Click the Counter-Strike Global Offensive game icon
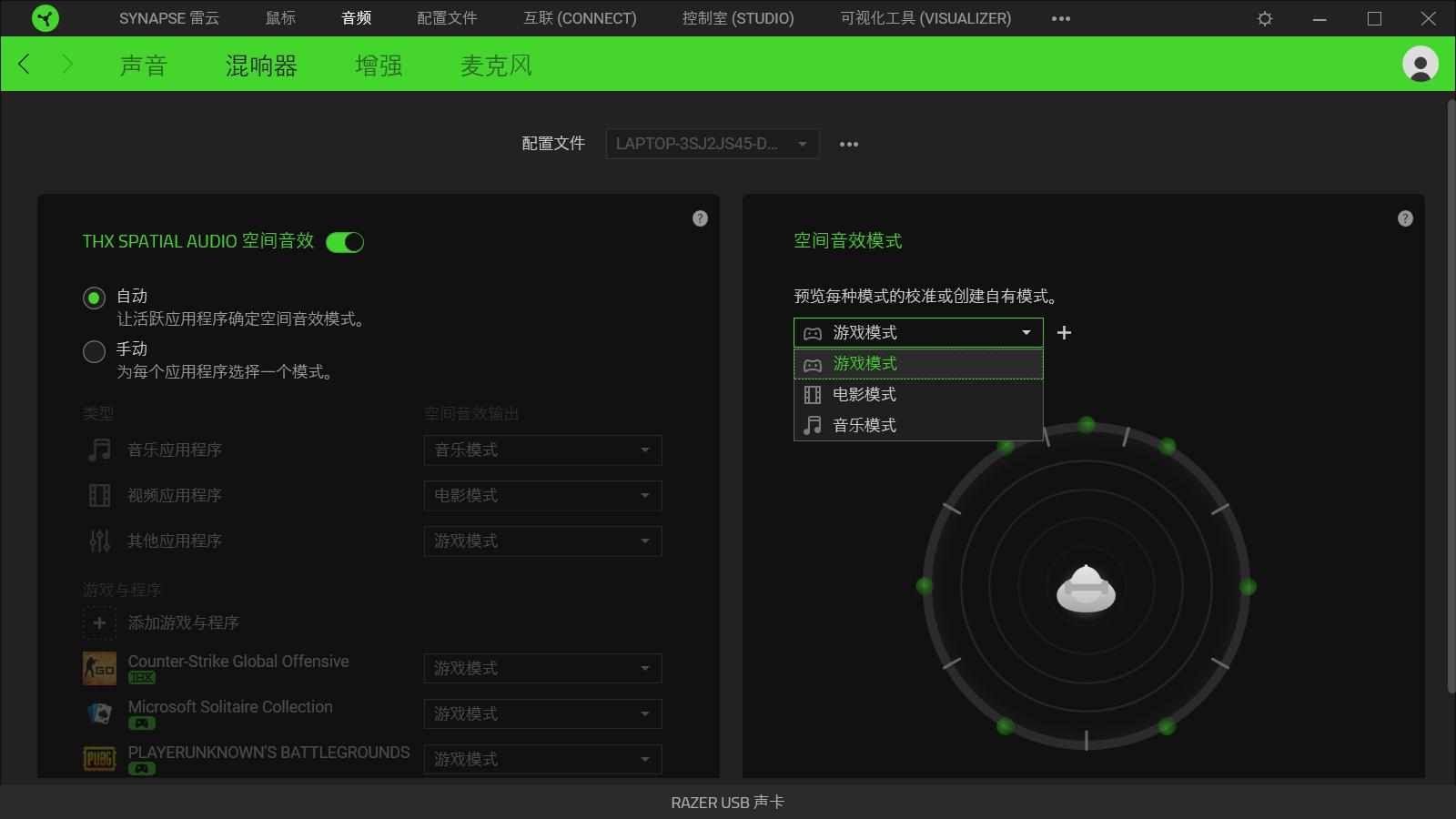1456x819 pixels. pyautogui.click(x=100, y=667)
